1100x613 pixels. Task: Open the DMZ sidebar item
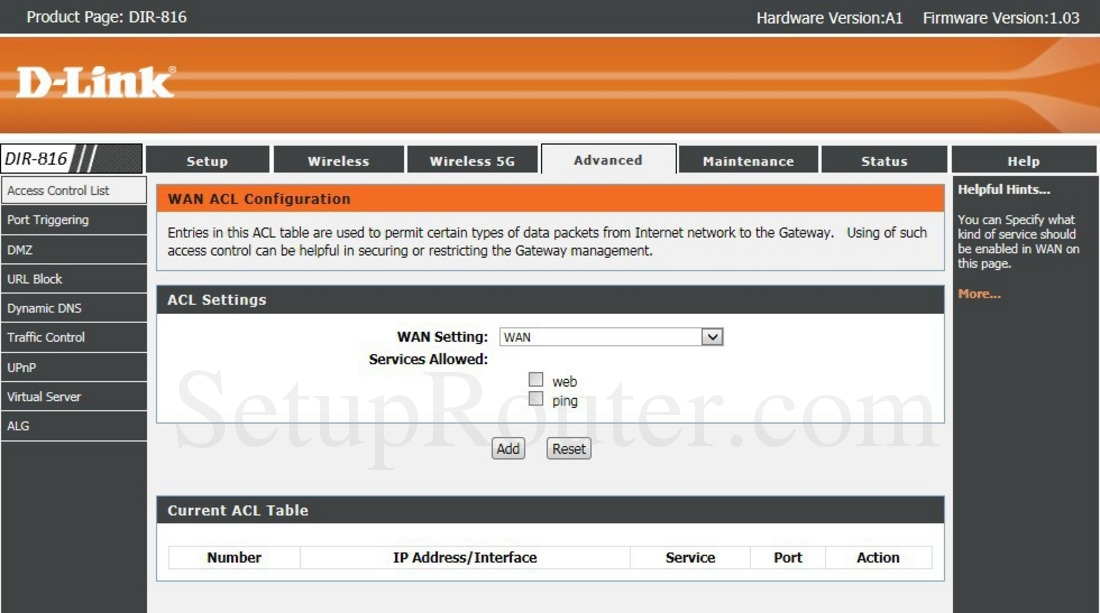pyautogui.click(x=20, y=250)
